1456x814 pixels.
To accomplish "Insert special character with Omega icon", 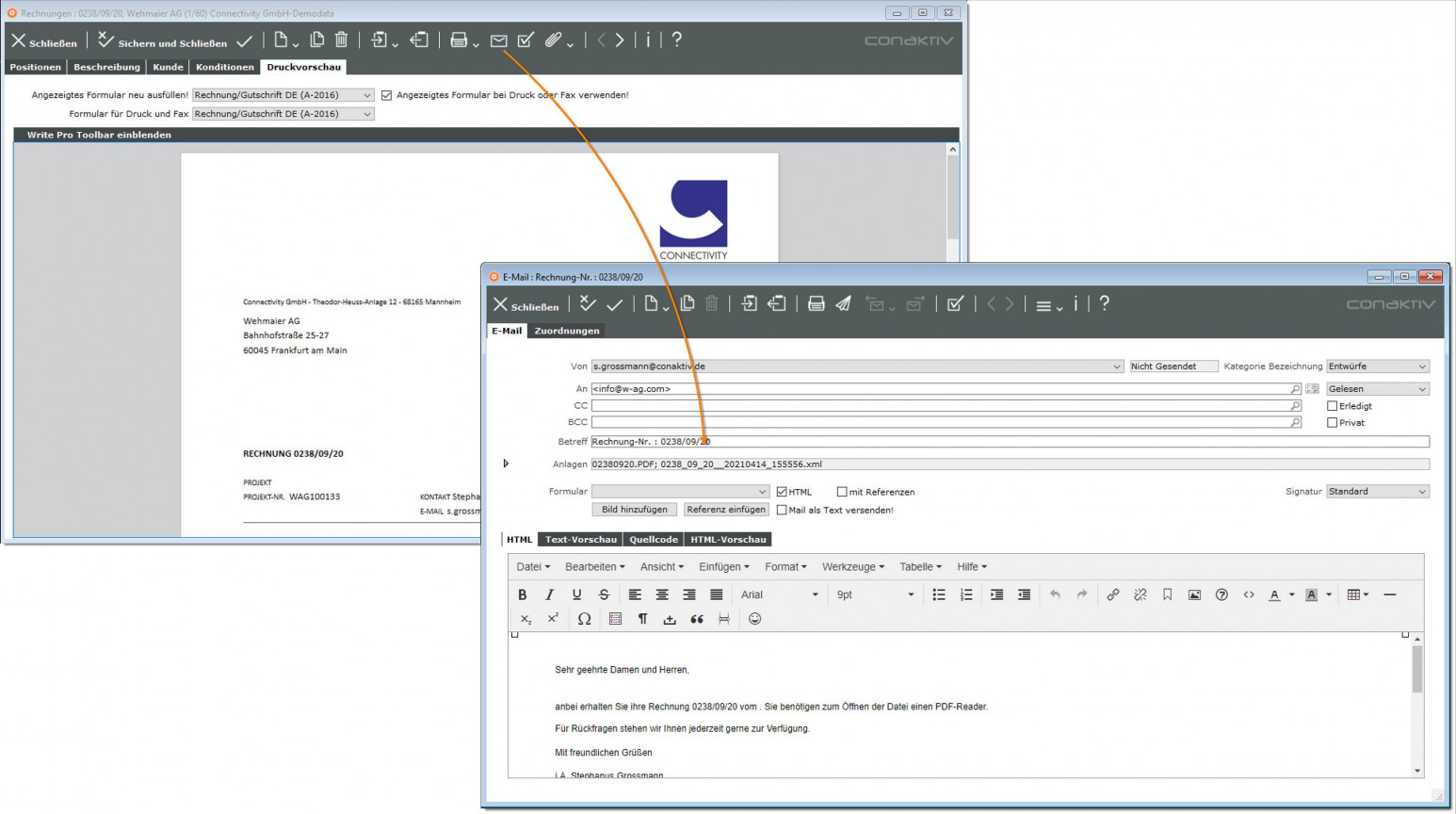I will (x=584, y=619).
